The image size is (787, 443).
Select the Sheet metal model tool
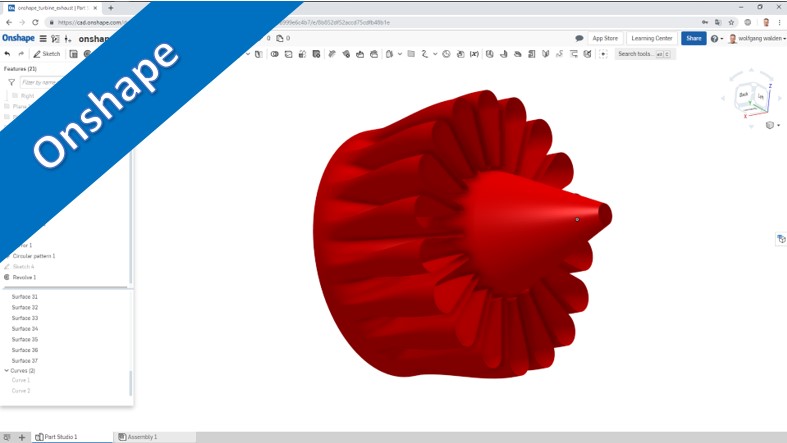(490, 54)
